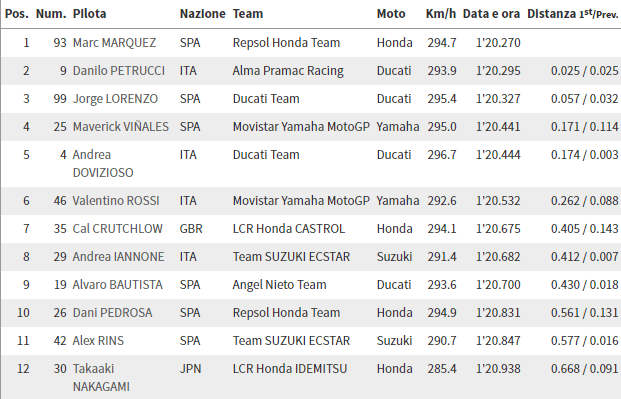Screen dimensions: 621x399
Task: Click Maverick VIÑALES rider name
Action: (x=121, y=127)
